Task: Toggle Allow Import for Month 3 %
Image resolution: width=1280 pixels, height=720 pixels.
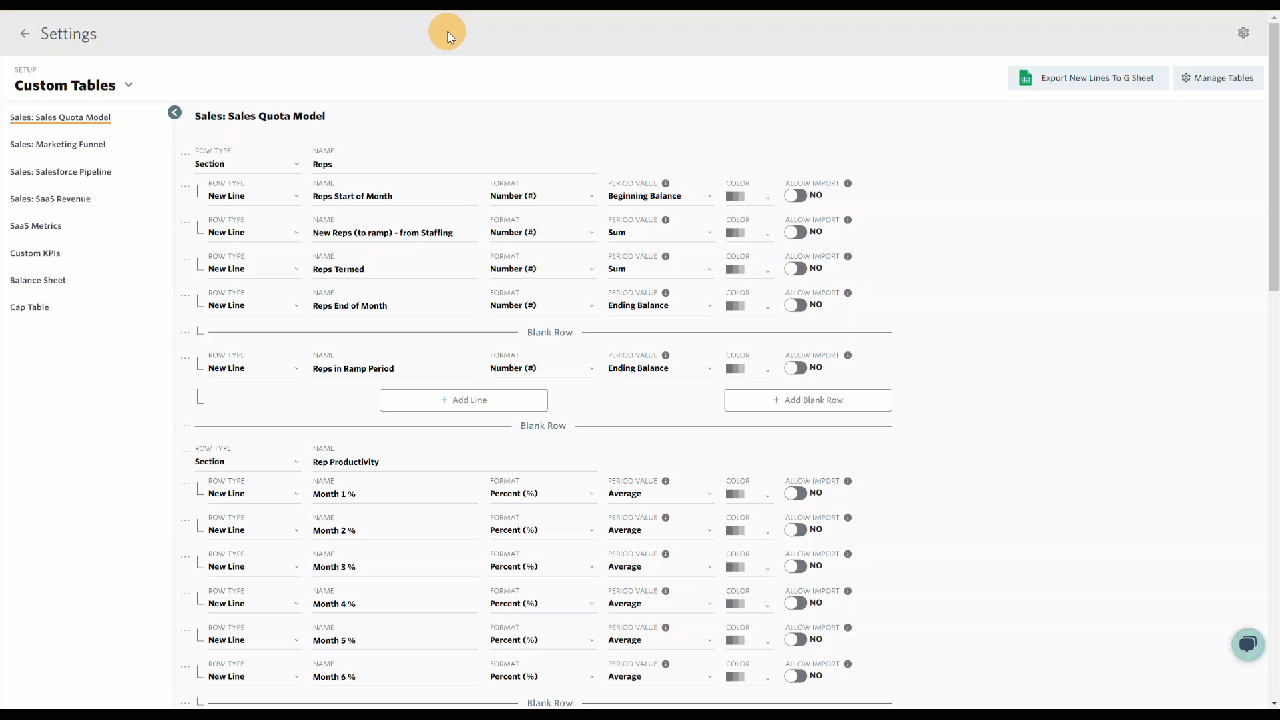Action: point(796,566)
